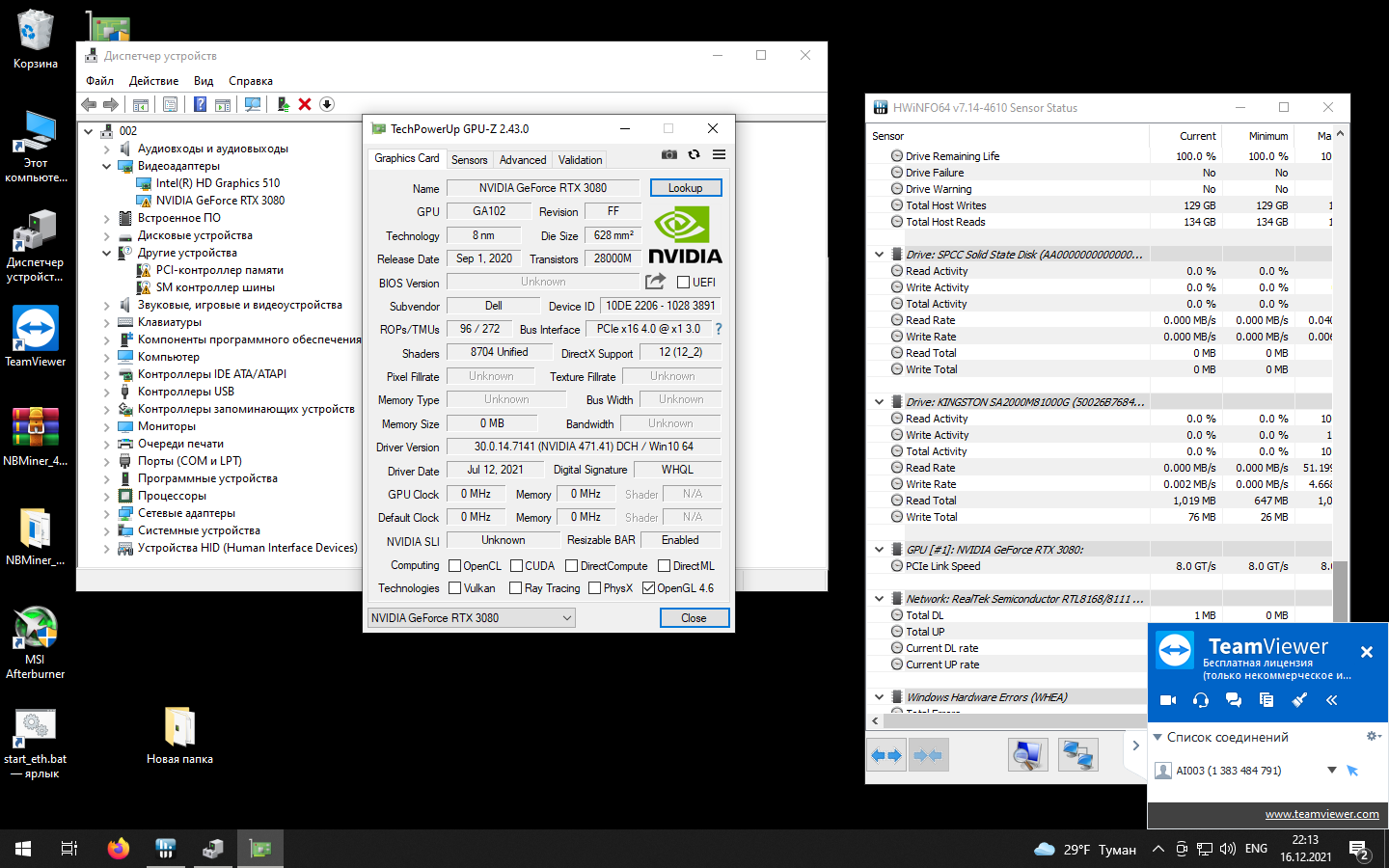
Task: Click TeamViewer whiteboard pen icon
Action: (x=1299, y=700)
